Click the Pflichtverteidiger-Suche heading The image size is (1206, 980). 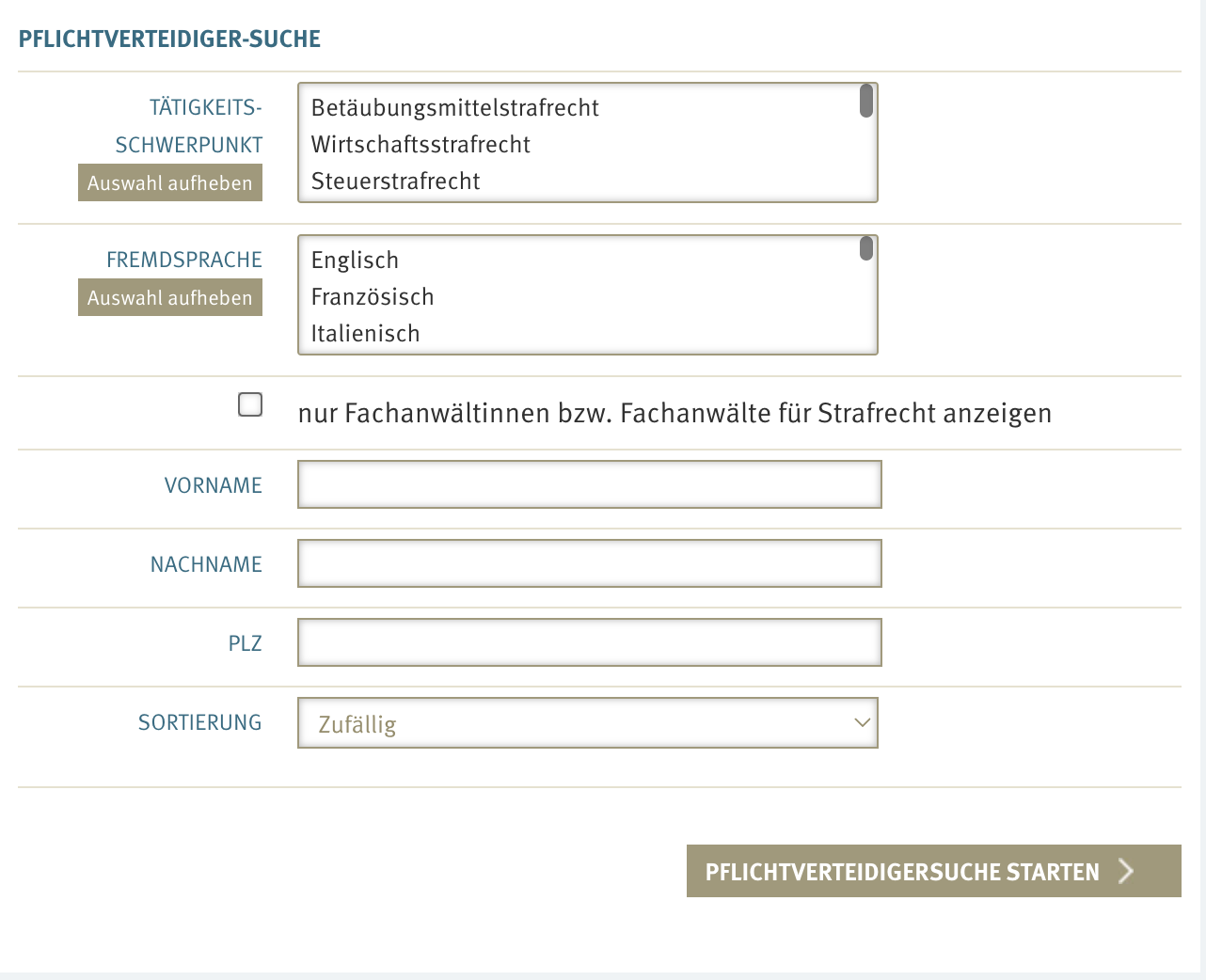(171, 40)
